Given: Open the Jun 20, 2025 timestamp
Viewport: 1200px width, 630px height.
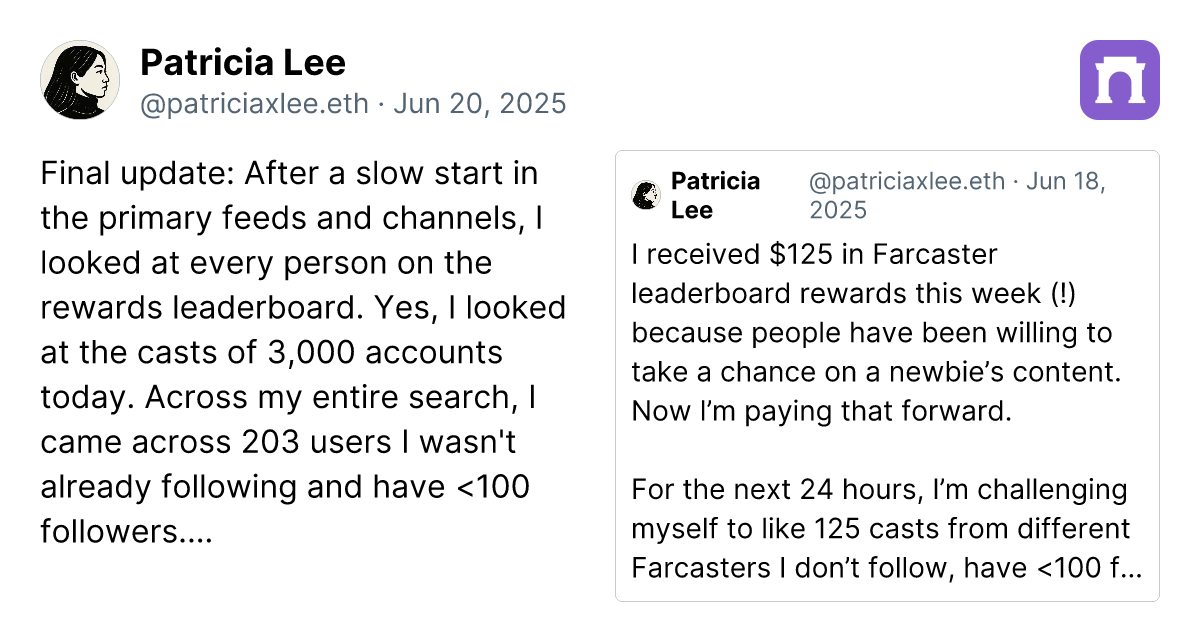Looking at the screenshot, I should tap(480, 104).
